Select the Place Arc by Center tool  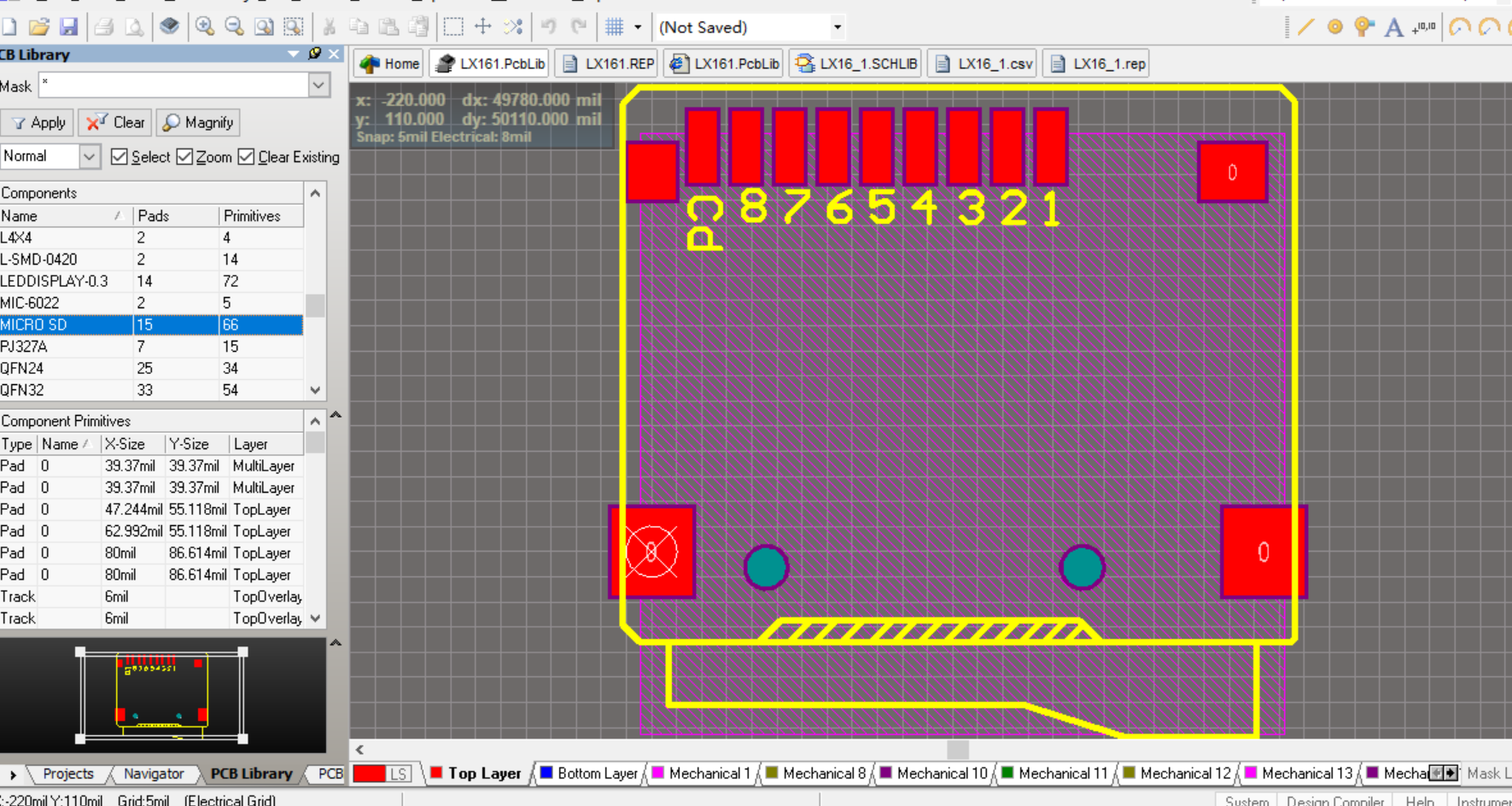pyautogui.click(x=1460, y=27)
